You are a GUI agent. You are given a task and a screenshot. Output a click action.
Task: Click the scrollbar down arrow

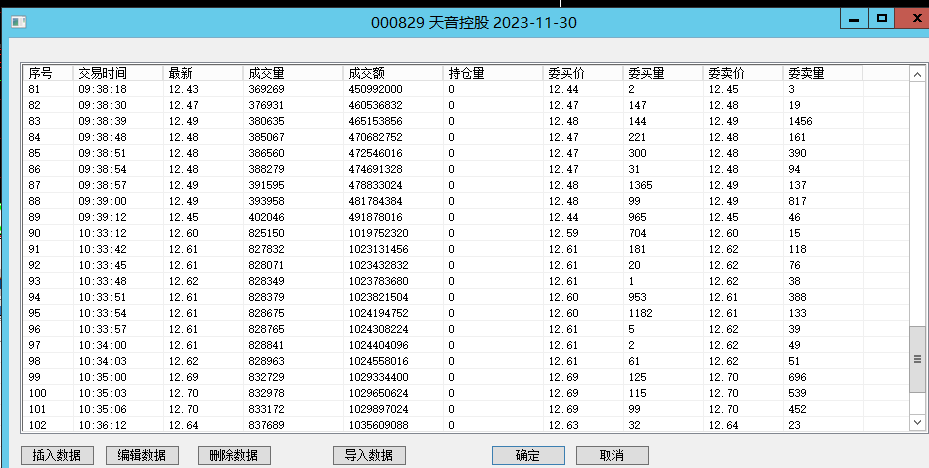pos(917,422)
